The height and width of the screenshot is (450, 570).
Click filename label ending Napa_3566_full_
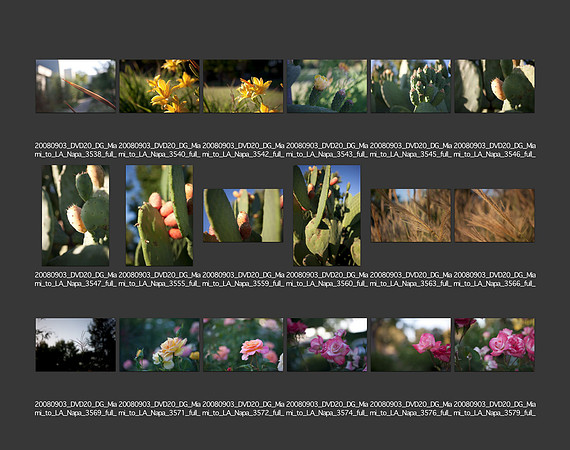494,279
